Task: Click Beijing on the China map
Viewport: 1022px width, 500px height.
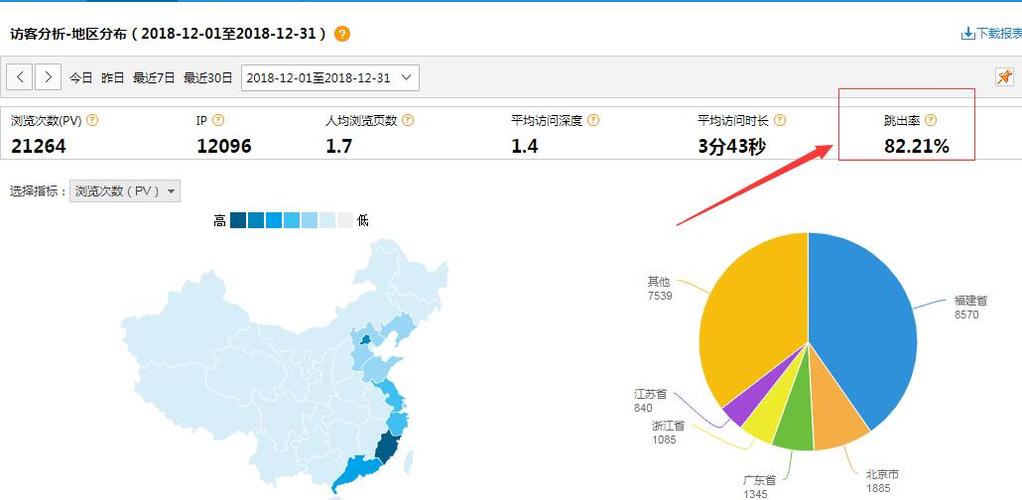Action: [366, 340]
